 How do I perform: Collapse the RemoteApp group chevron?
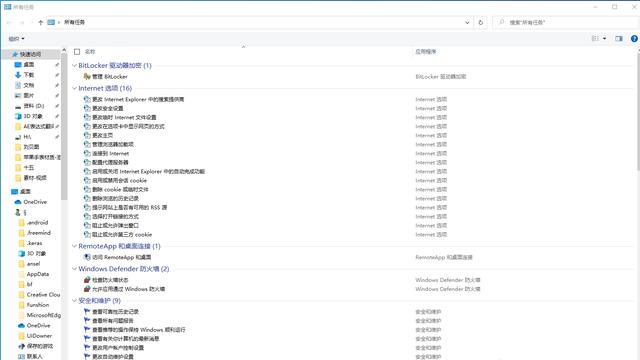pyautogui.click(x=74, y=246)
